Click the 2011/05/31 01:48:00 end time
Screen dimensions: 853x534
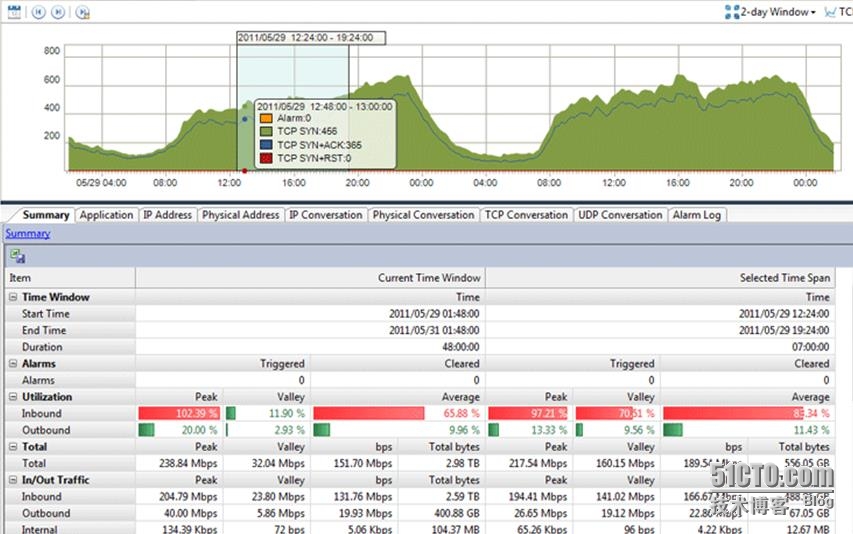[434, 331]
